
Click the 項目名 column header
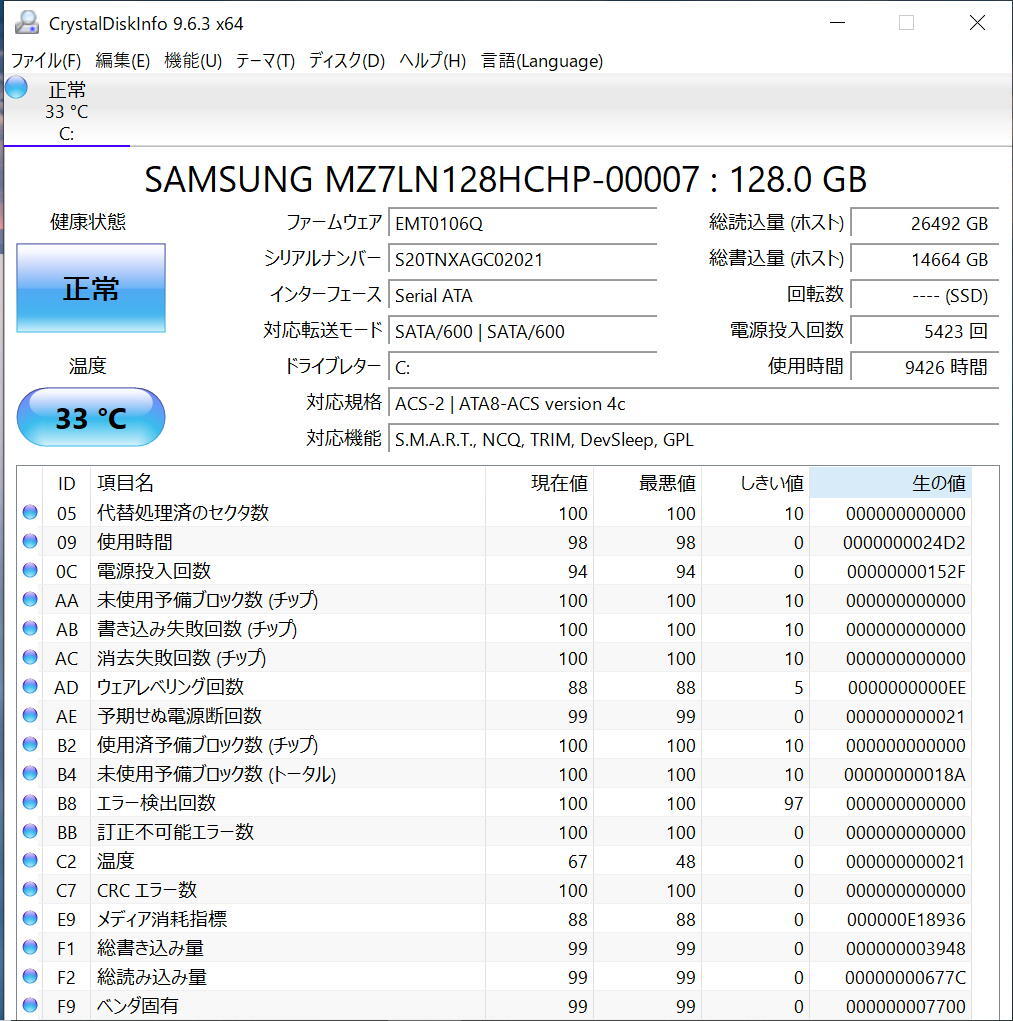point(288,483)
